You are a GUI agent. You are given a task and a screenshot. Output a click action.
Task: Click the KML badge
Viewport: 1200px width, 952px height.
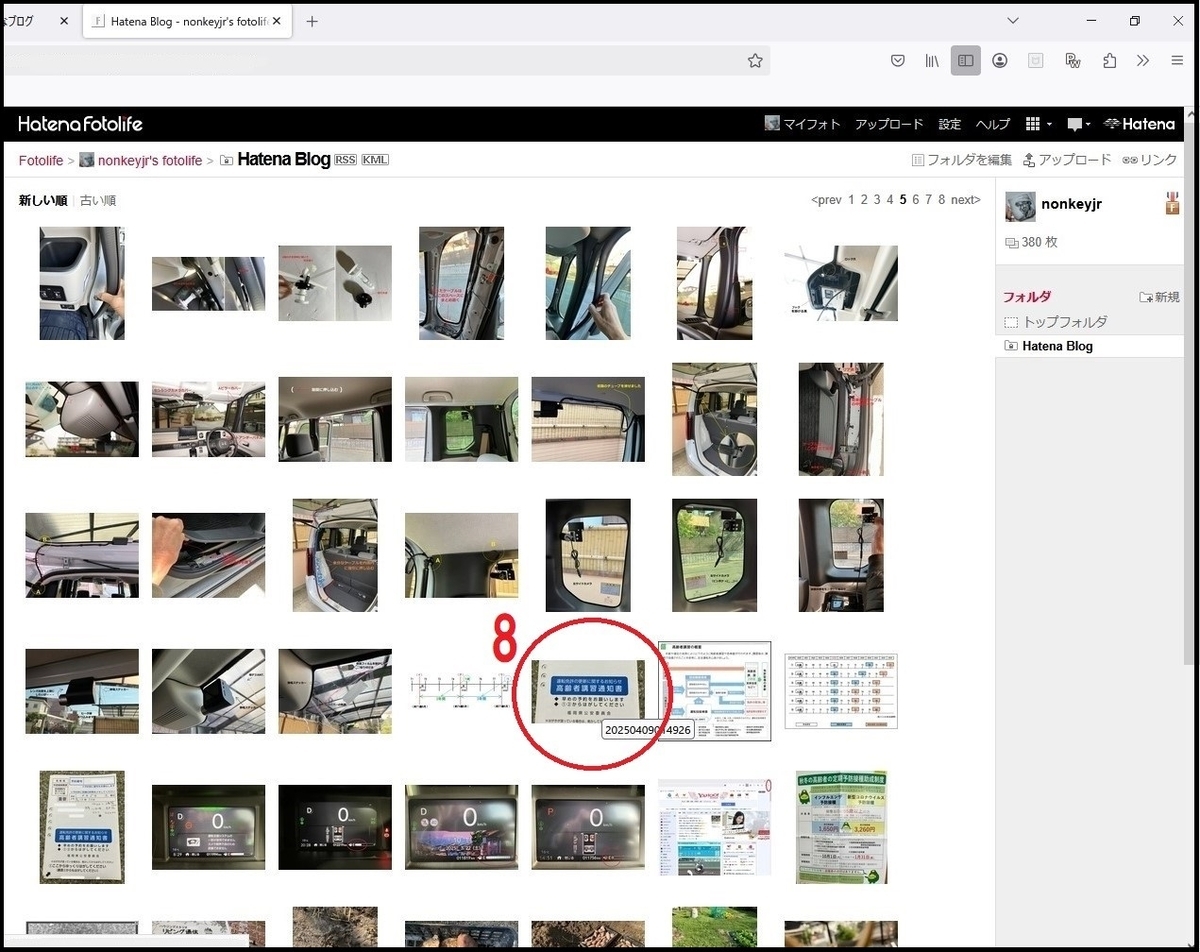[x=375, y=160]
